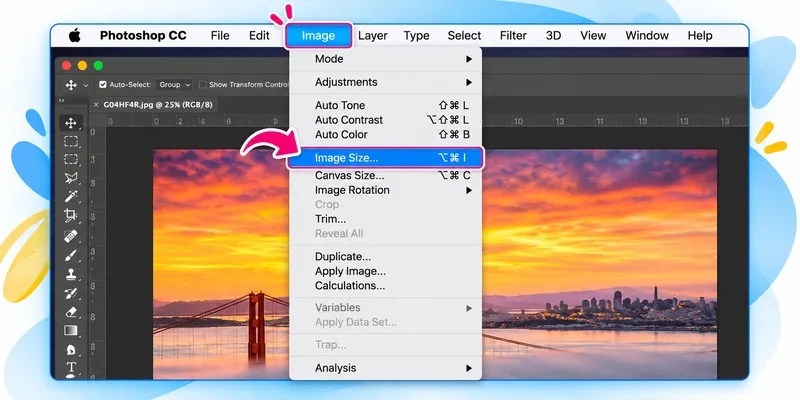The height and width of the screenshot is (400, 800).
Task: Click the green zoom window button
Action: pyautogui.click(x=98, y=65)
